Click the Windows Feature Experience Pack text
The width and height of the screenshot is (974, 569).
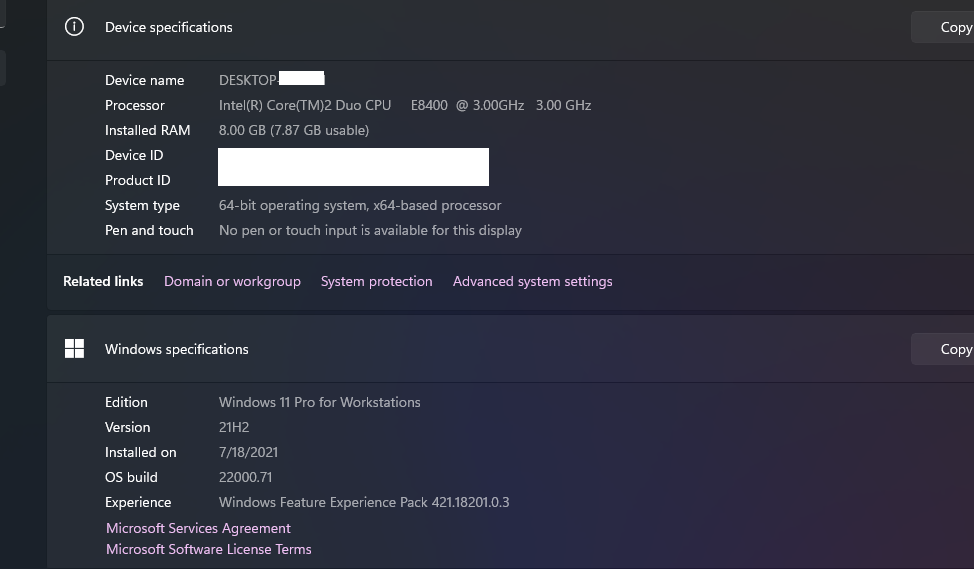coord(364,502)
